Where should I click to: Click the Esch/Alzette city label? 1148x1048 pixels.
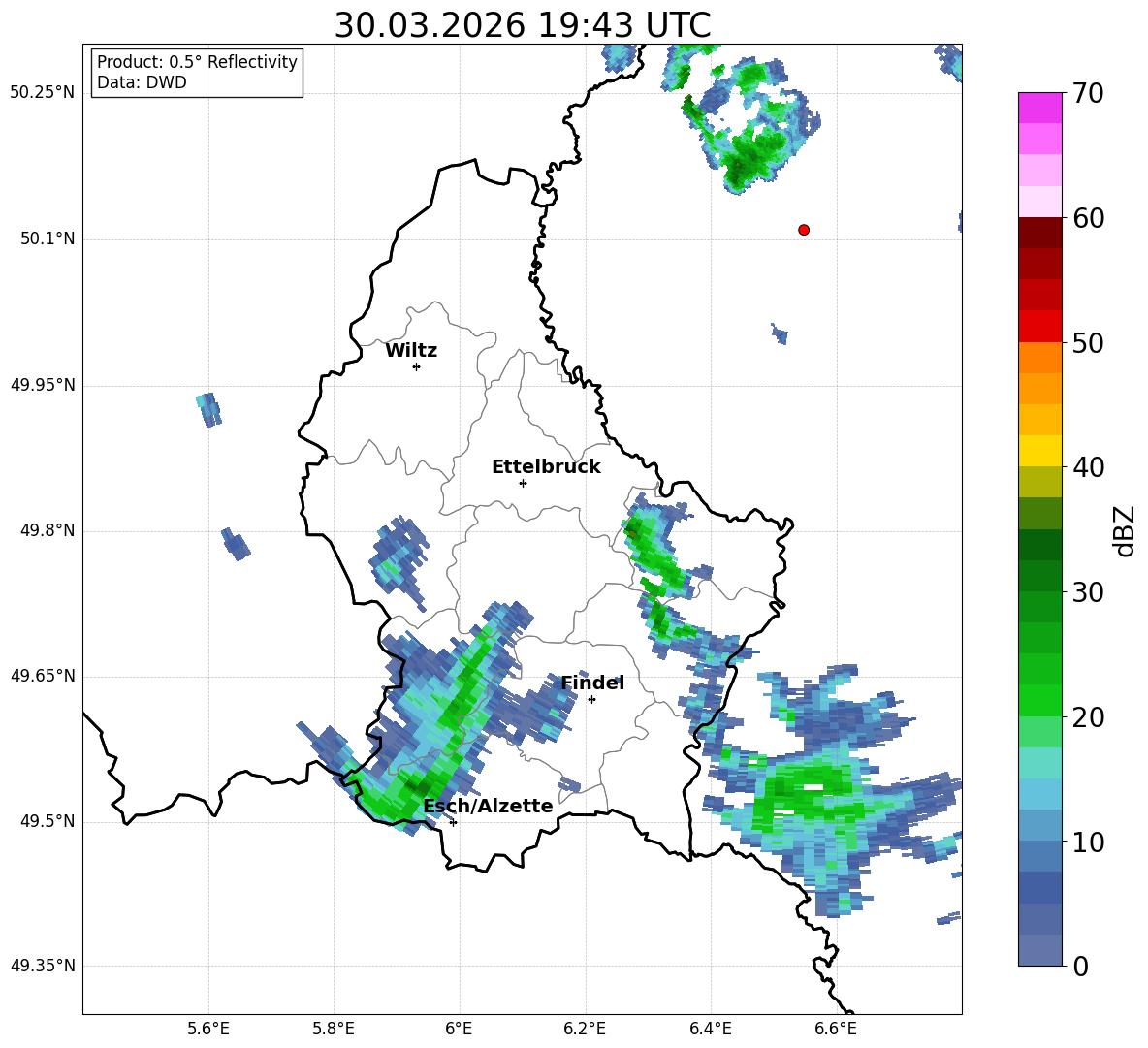click(x=488, y=807)
